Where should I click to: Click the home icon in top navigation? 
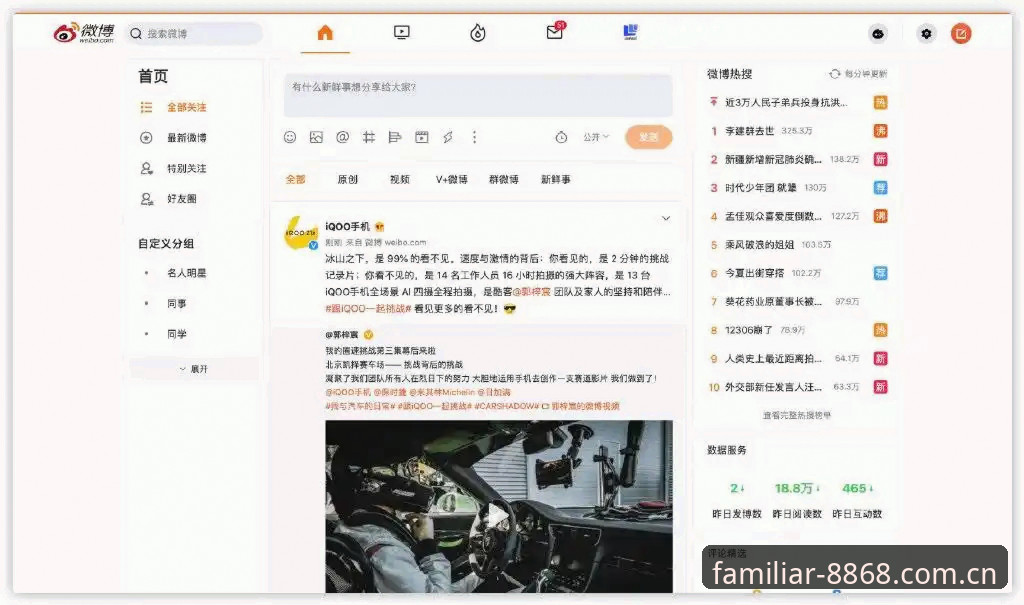325,33
